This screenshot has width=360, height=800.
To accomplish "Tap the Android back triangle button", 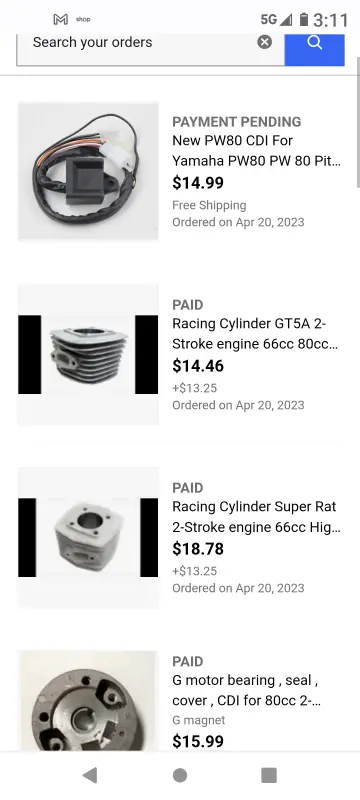I will click(90, 775).
